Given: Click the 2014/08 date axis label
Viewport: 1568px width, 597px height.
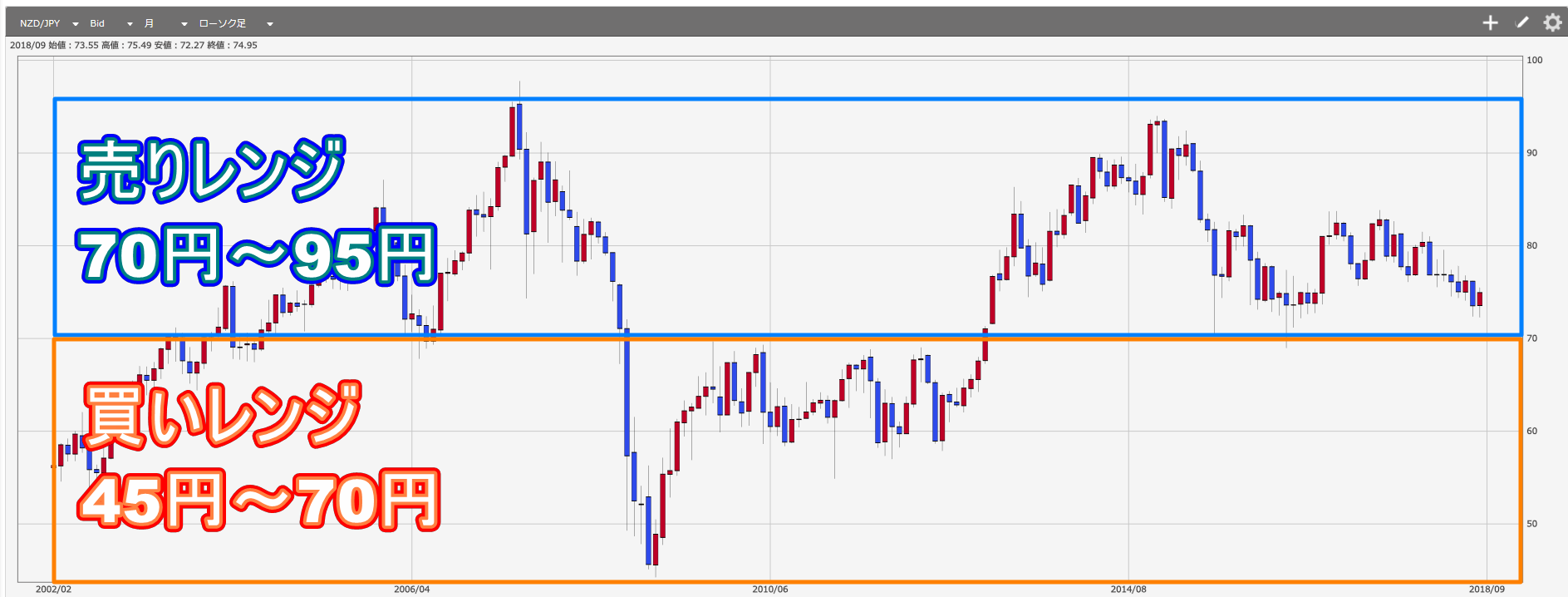Looking at the screenshot, I should click(1128, 590).
